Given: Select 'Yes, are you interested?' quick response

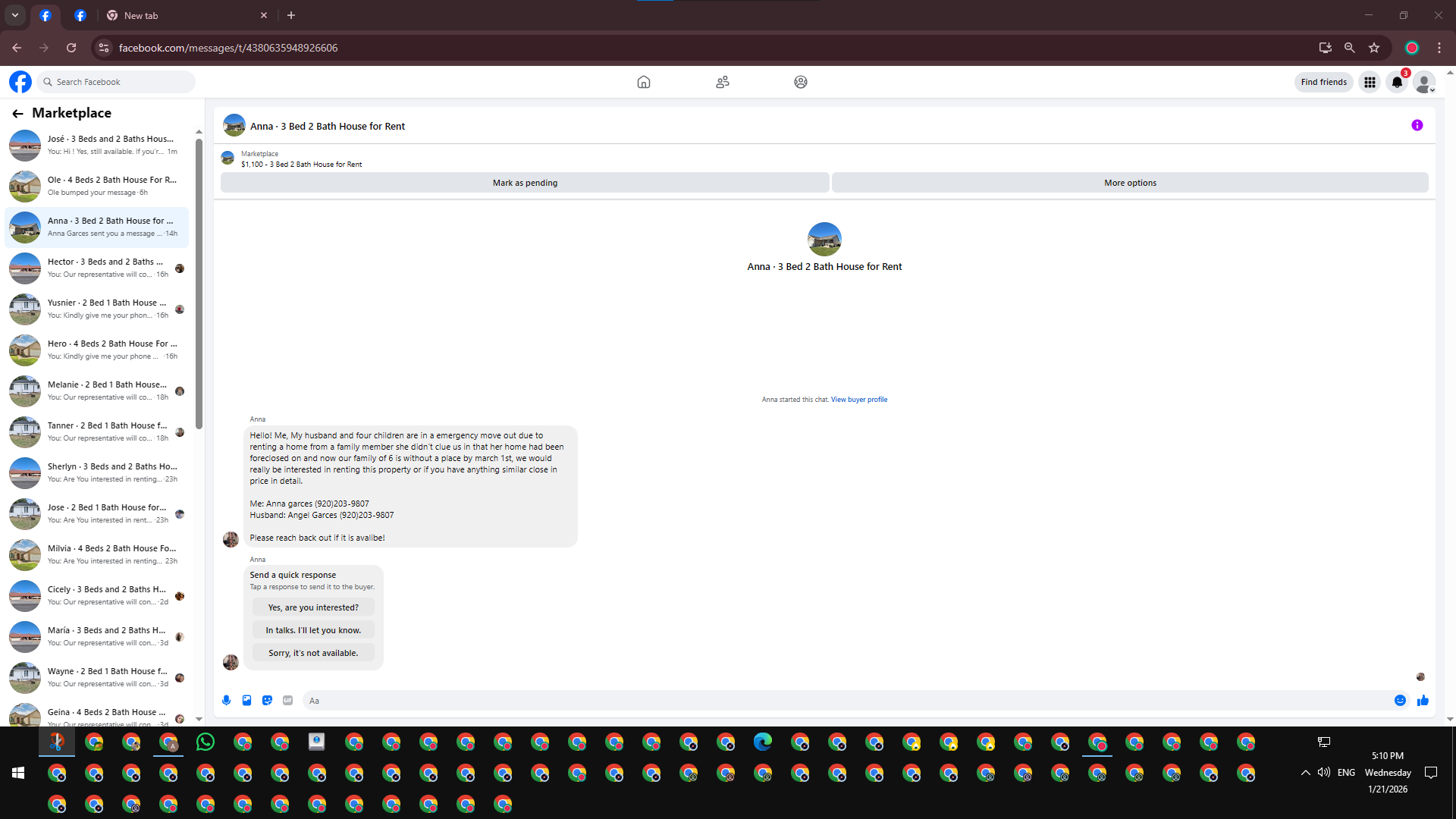Looking at the screenshot, I should 313,607.
